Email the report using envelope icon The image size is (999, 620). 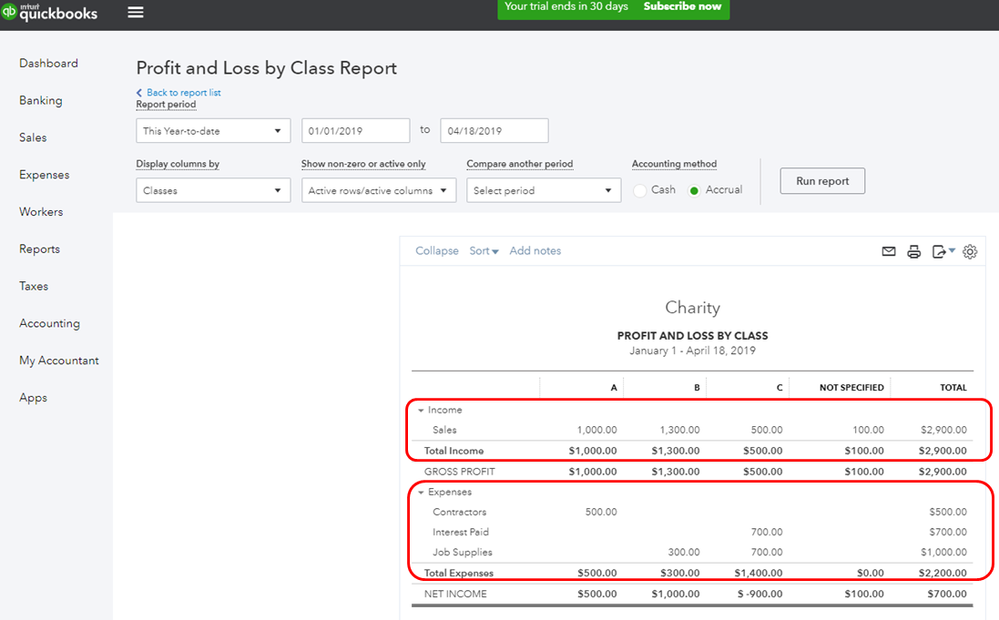coord(888,252)
